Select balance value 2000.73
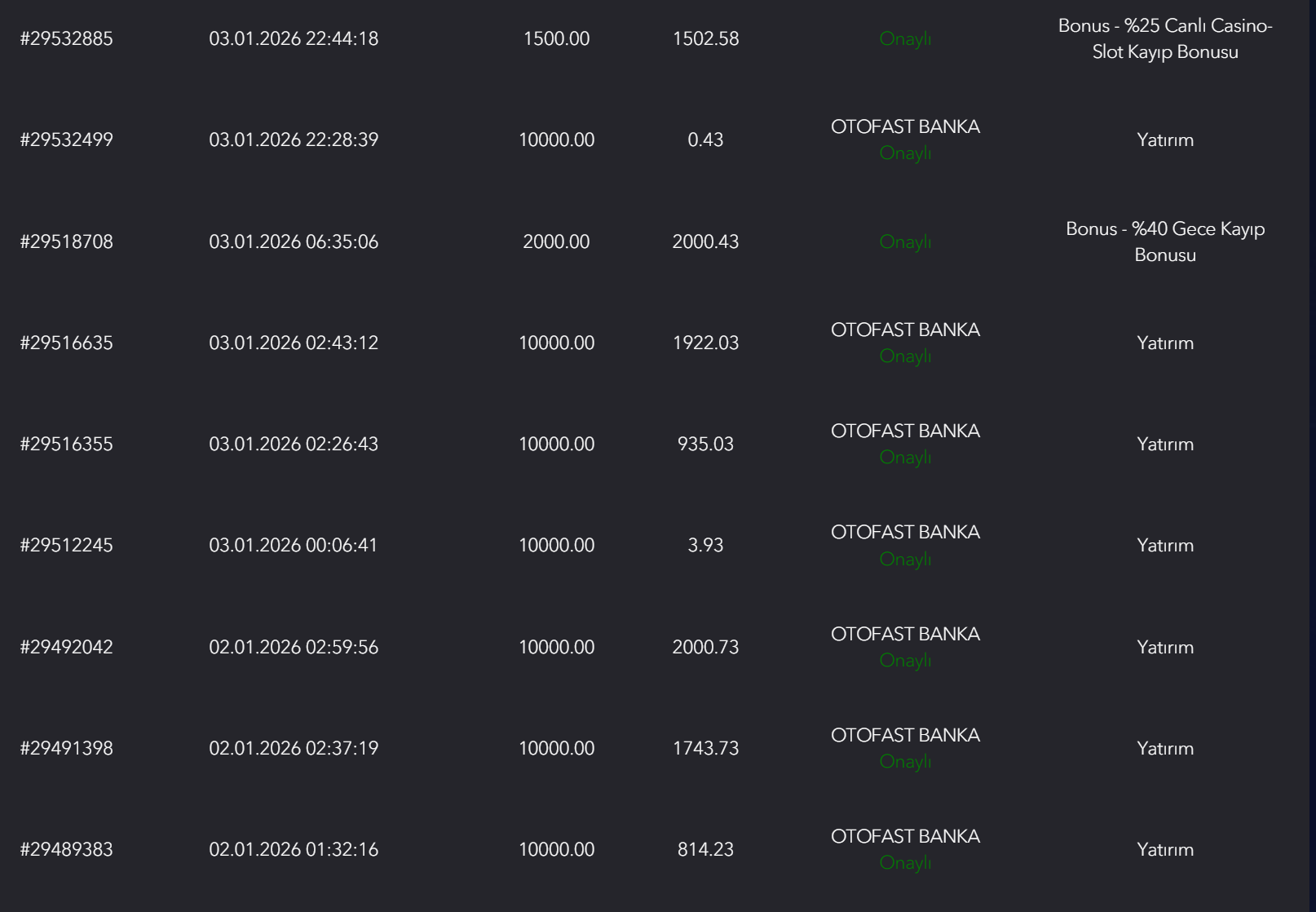1316x912 pixels. coord(705,647)
